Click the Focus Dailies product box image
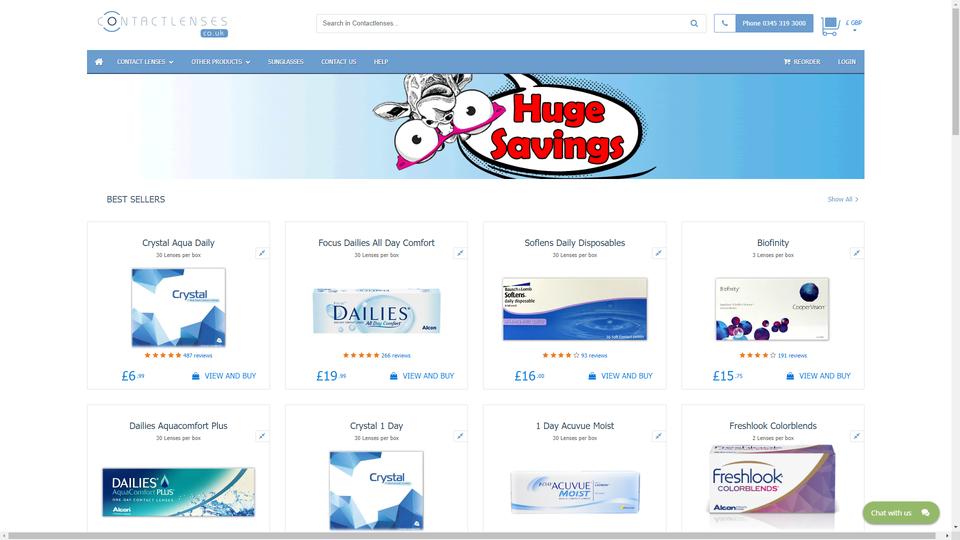Image resolution: width=960 pixels, height=540 pixels. click(x=377, y=311)
